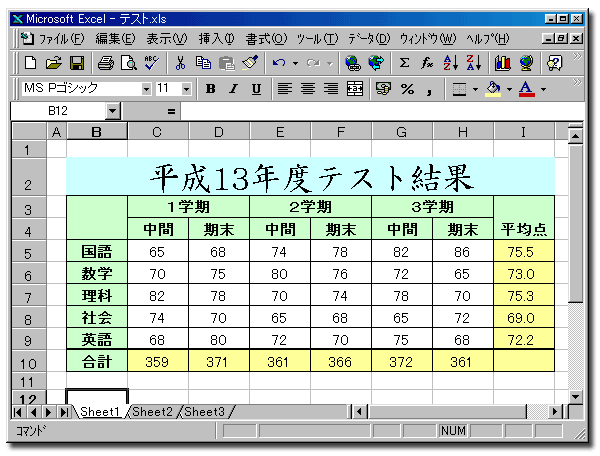Run the ABC spell check

pos(152,63)
